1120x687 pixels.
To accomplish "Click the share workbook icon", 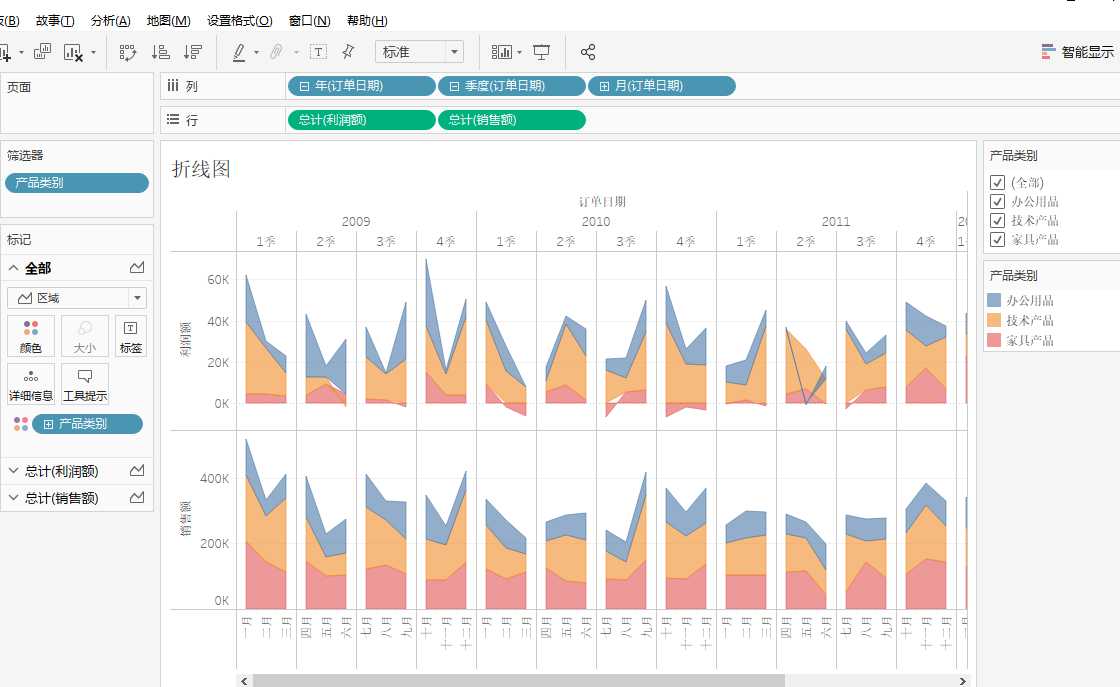I will click(588, 52).
